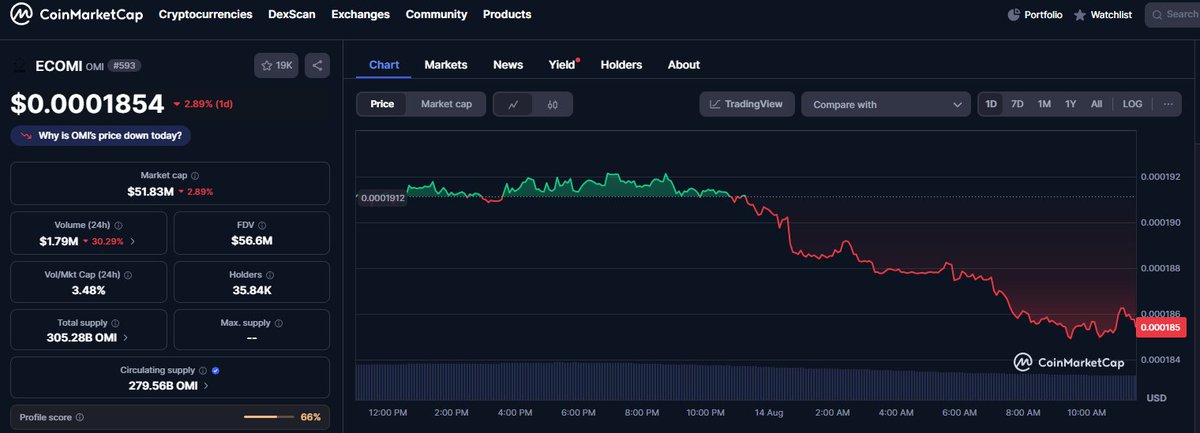Click the 14 Aug date axis label
Viewport: 1200px width, 433px height.
point(769,412)
